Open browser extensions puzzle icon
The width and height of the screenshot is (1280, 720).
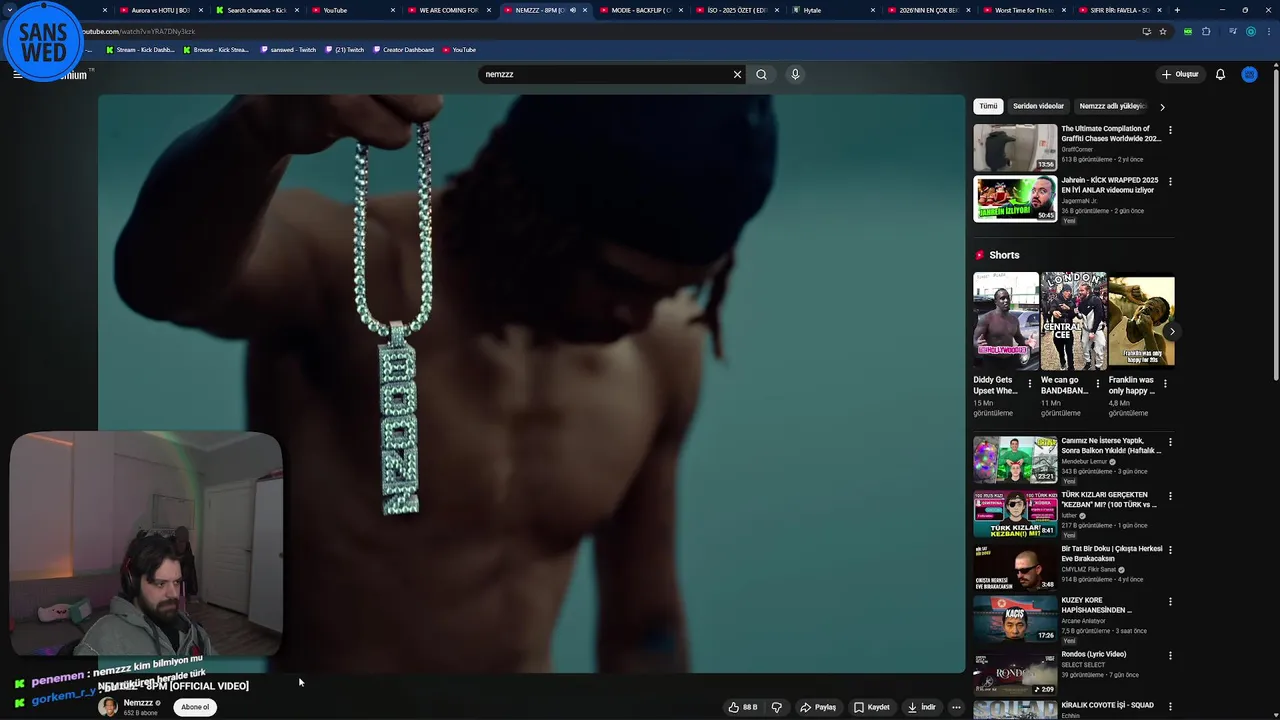pos(1206,31)
